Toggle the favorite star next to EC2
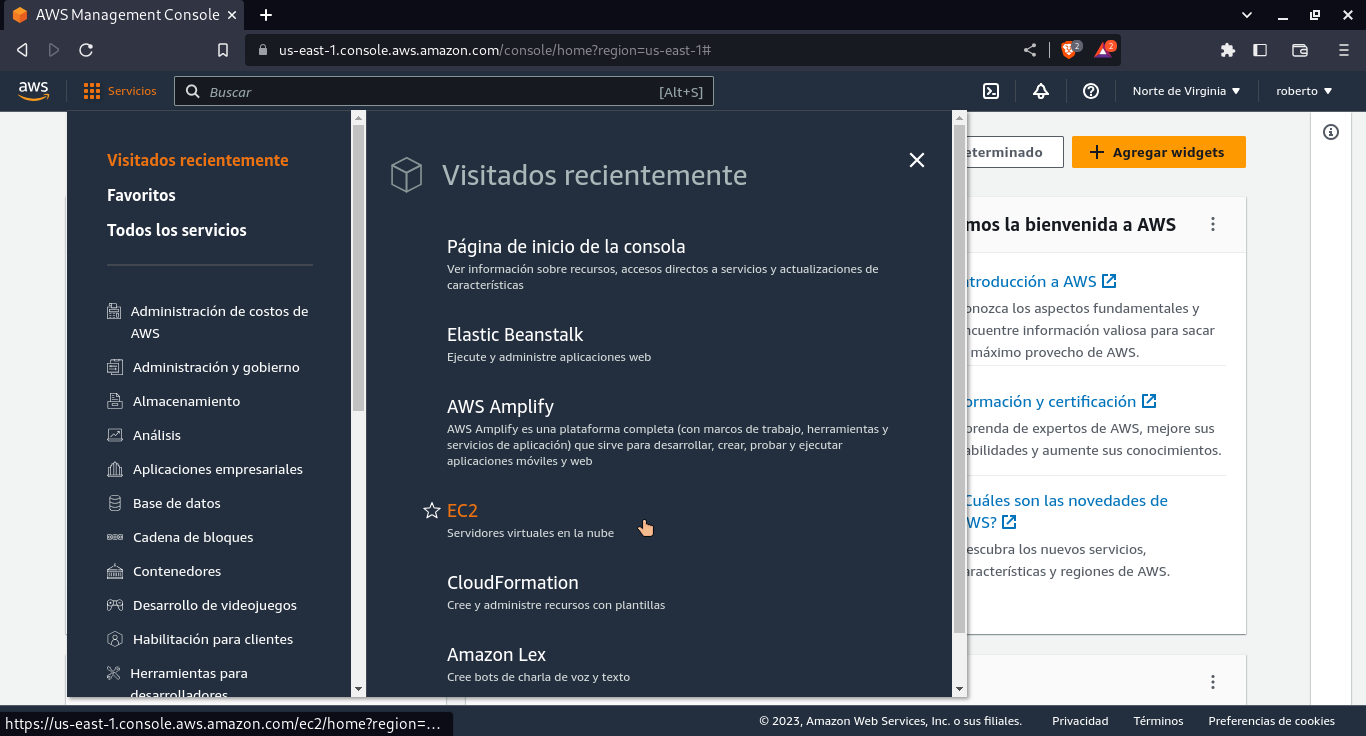Image resolution: width=1366 pixels, height=736 pixels. [431, 511]
